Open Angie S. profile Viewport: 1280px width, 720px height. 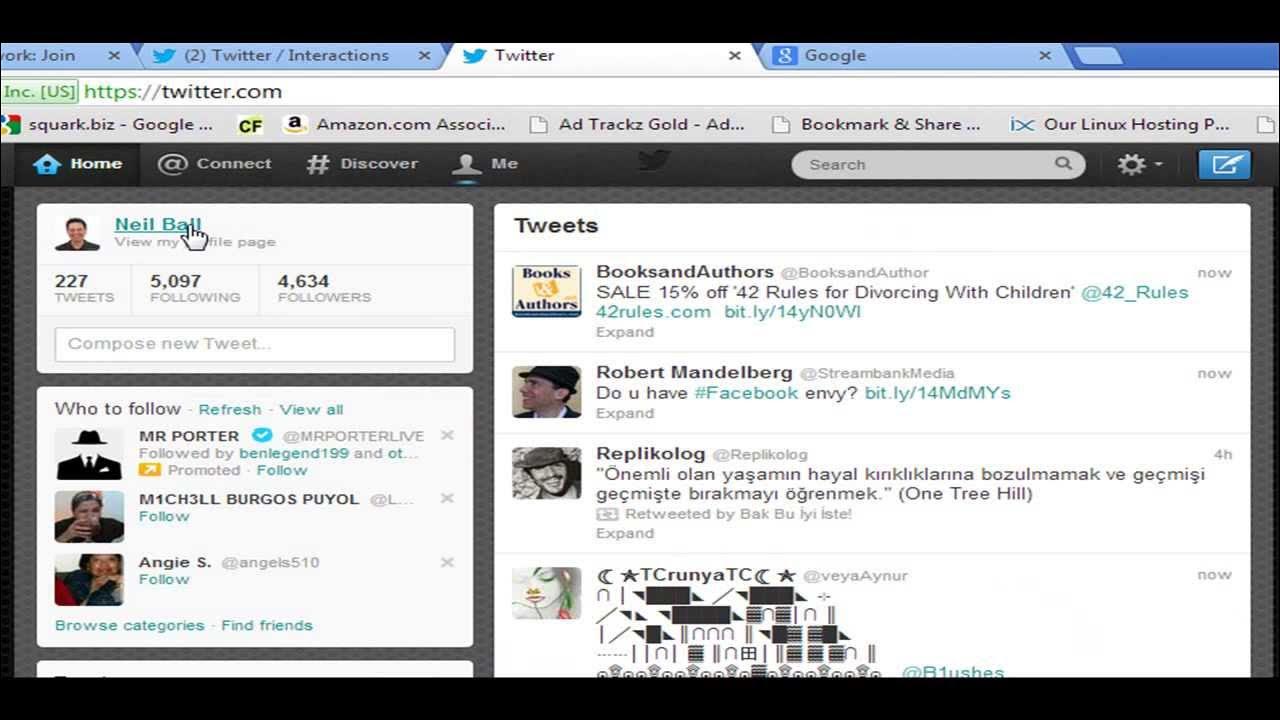point(175,562)
